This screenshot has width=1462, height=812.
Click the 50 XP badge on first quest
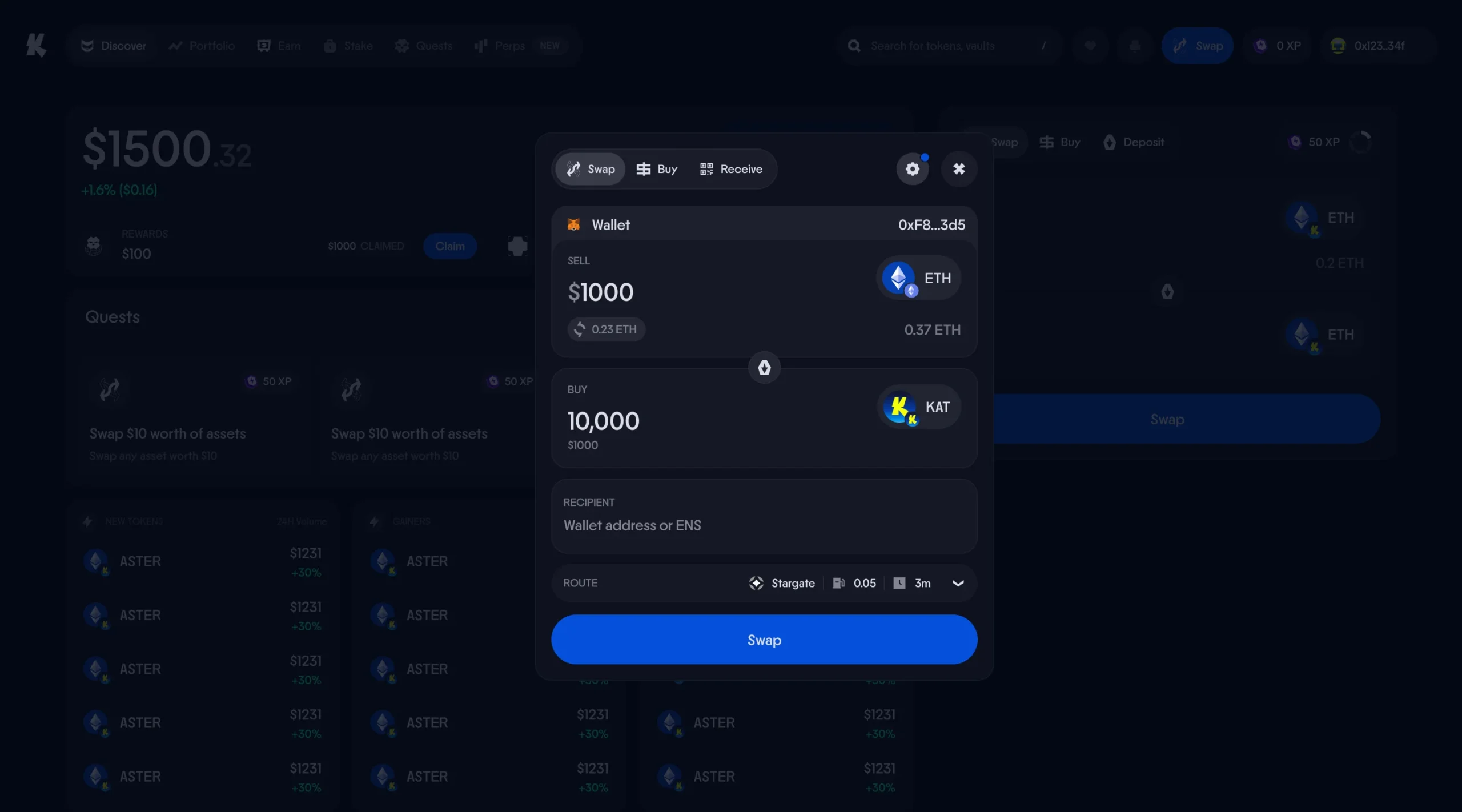[x=268, y=381]
